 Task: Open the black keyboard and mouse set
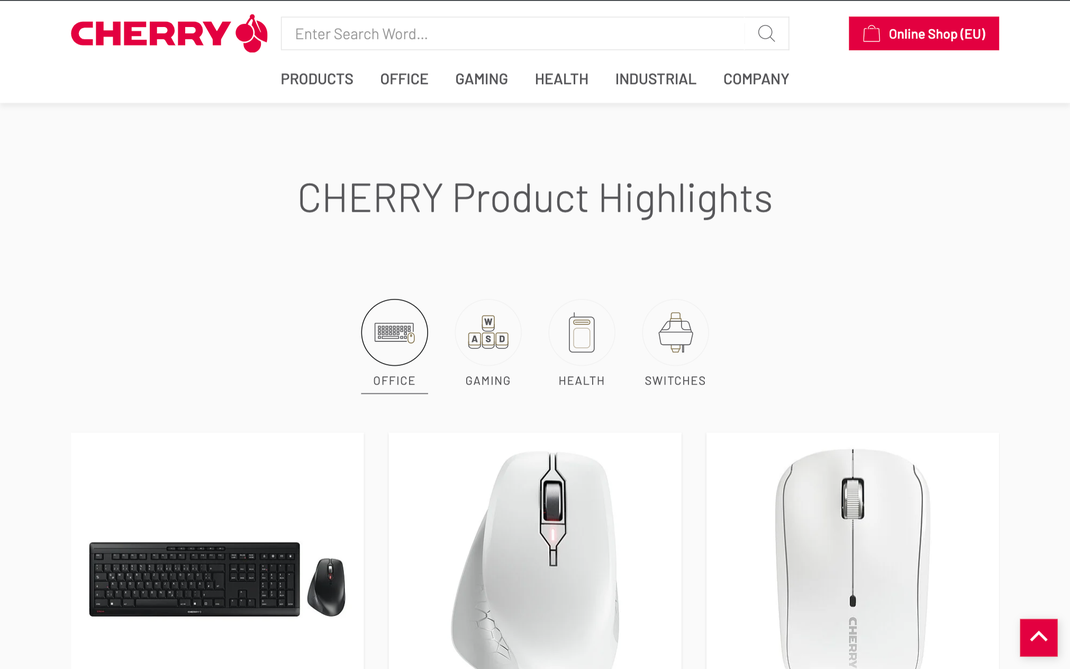pos(217,579)
